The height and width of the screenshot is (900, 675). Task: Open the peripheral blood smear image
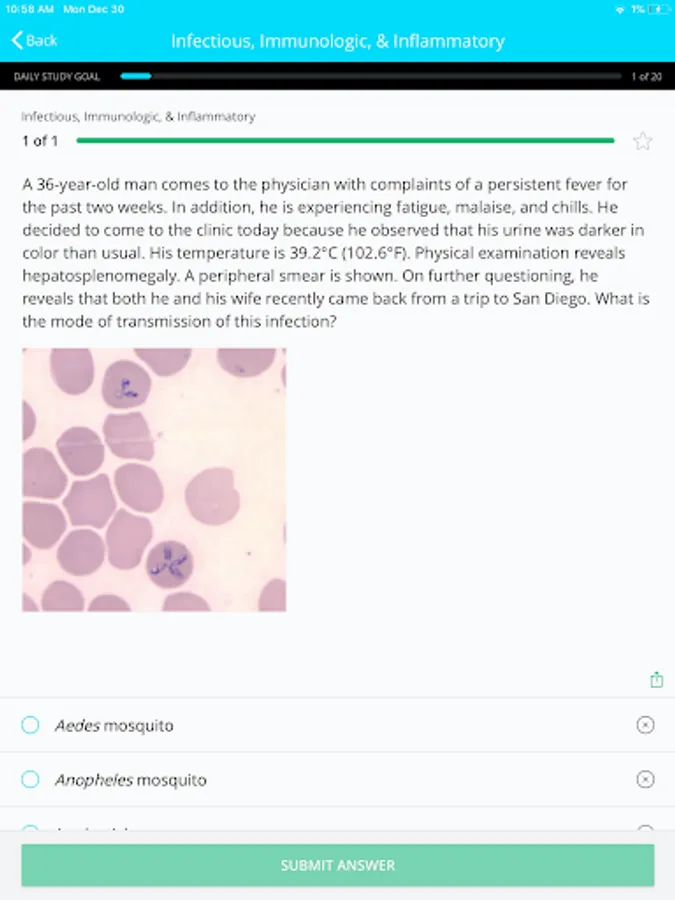154,479
